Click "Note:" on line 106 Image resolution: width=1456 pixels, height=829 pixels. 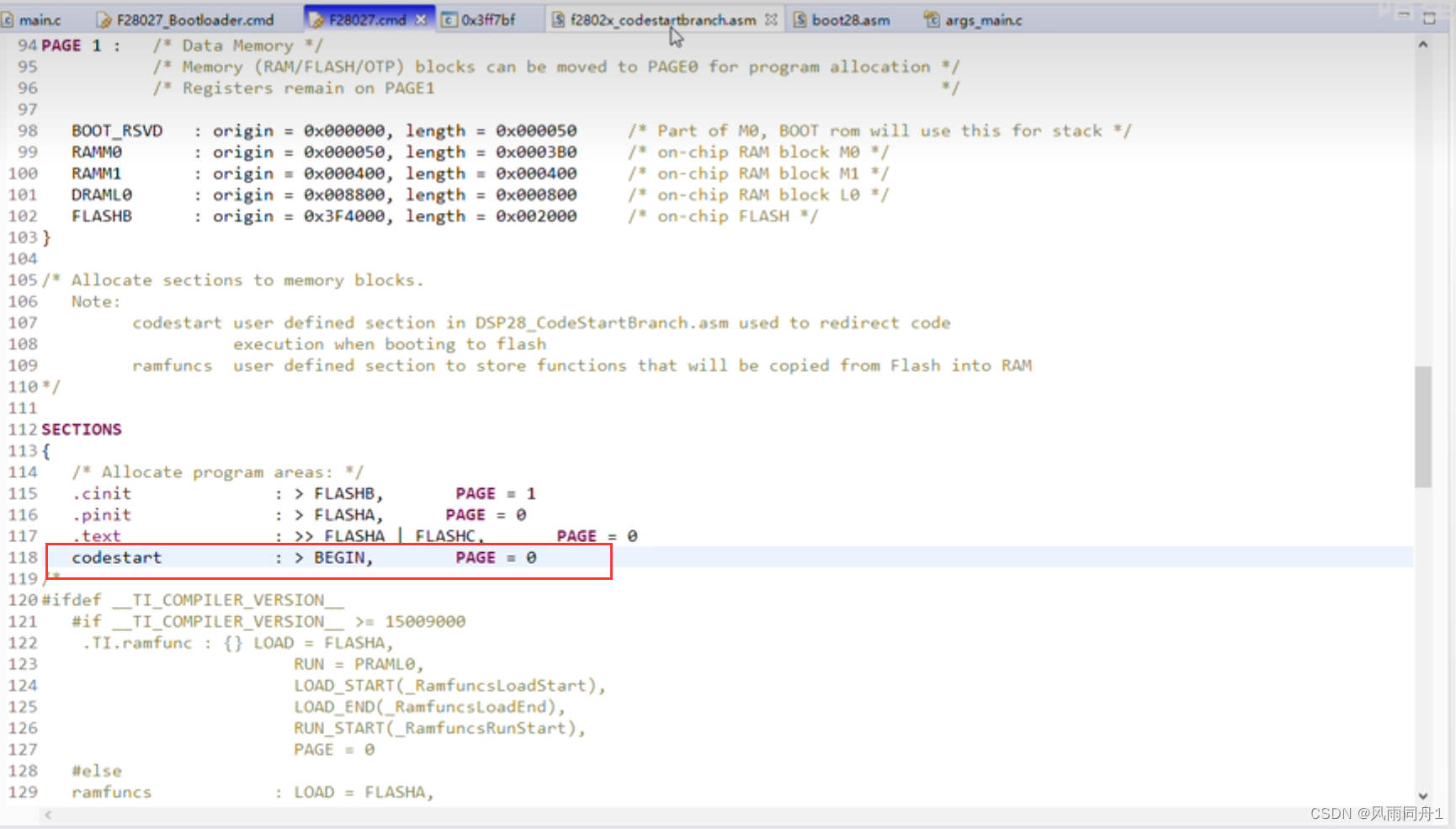pyautogui.click(x=96, y=301)
